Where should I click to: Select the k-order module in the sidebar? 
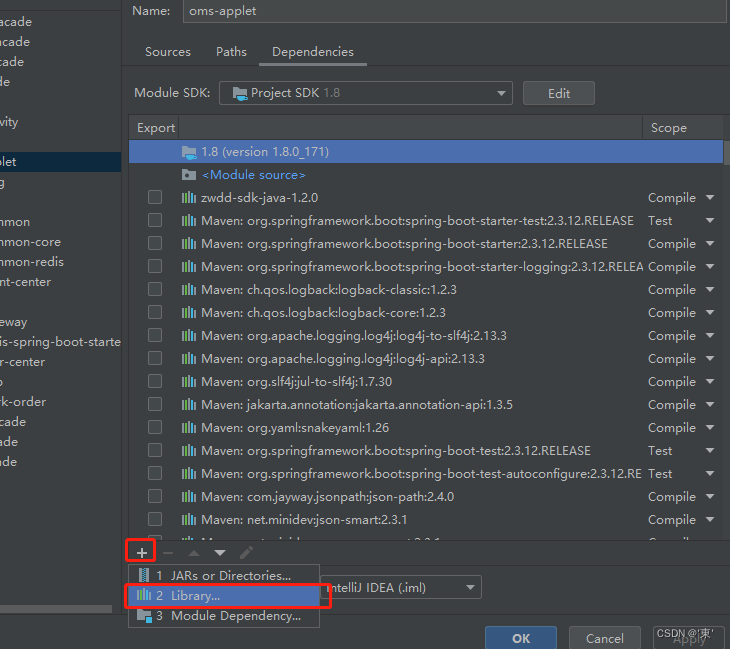coord(61,402)
